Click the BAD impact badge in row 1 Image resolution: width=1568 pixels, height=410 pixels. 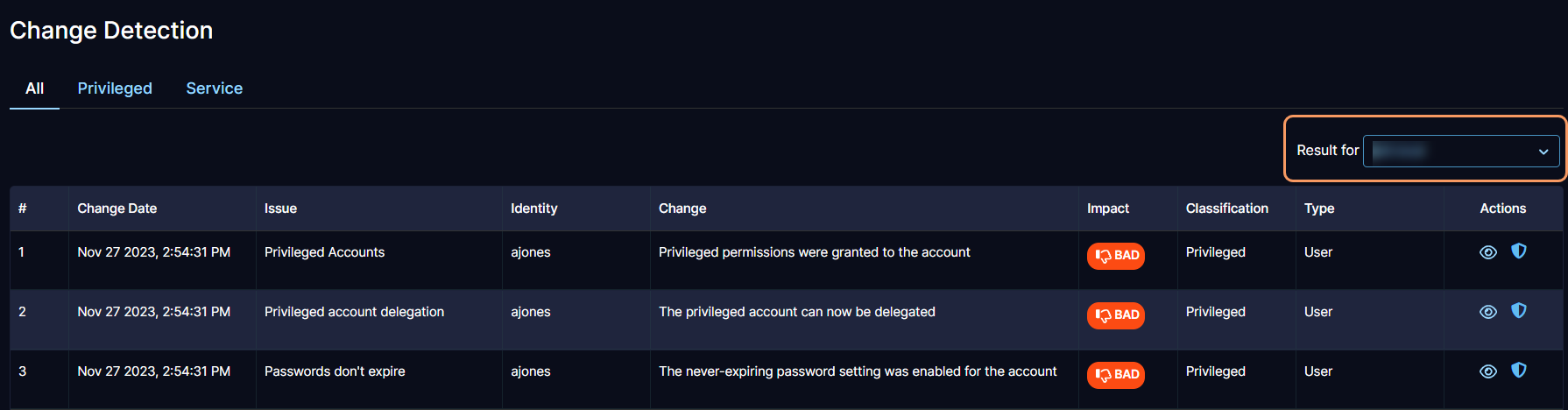click(1115, 256)
